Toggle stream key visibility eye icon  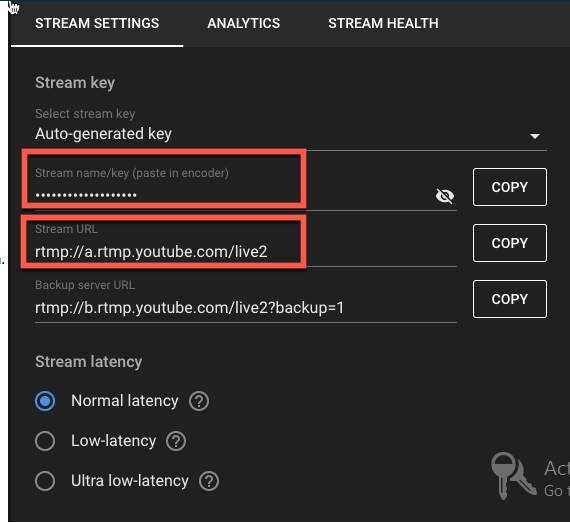[445, 196]
